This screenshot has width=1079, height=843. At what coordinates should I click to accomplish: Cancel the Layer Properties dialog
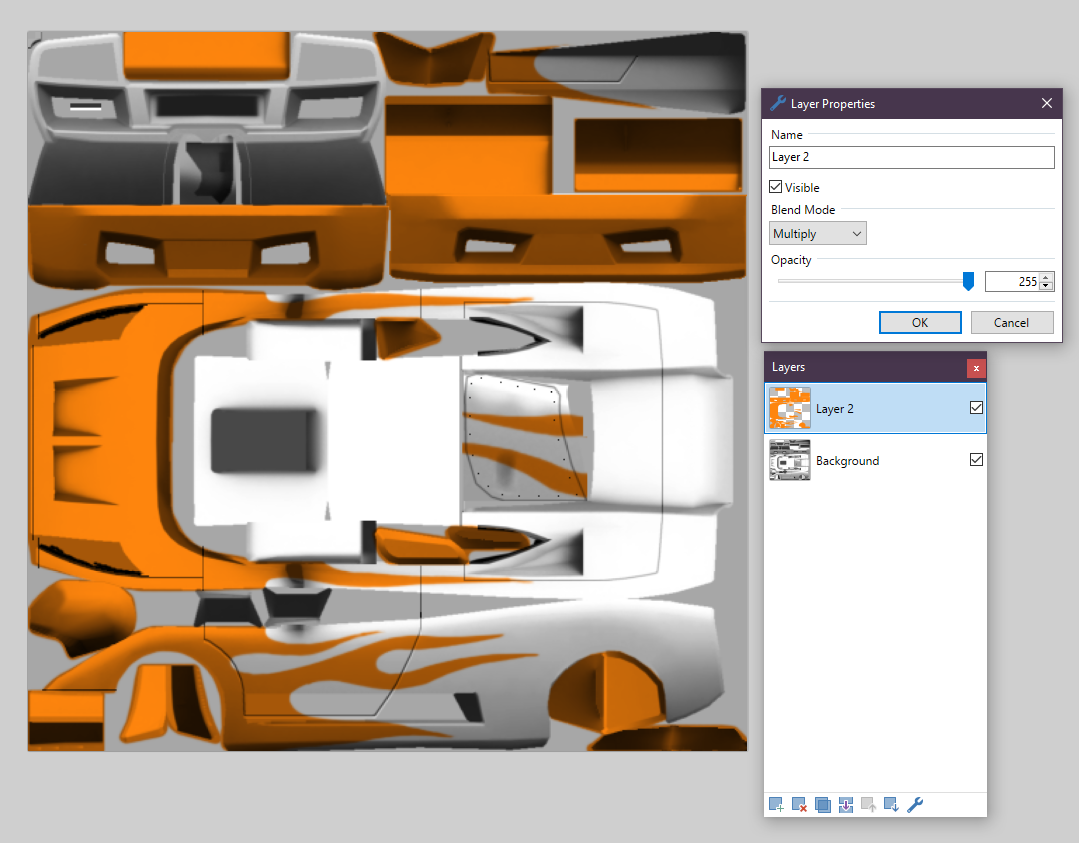click(1012, 322)
